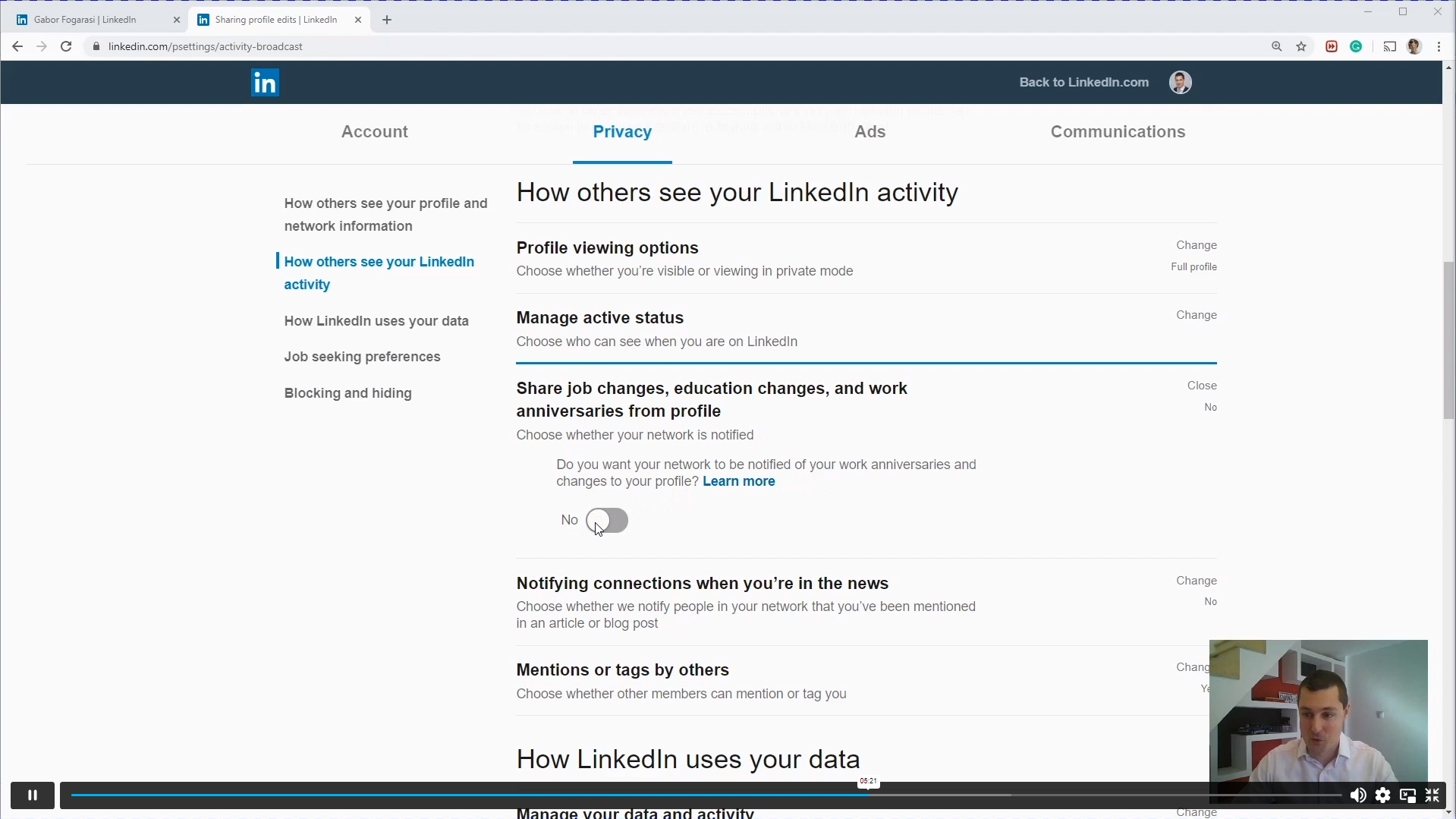
Task: Expand Profile viewing options with Change
Action: [x=1196, y=245]
